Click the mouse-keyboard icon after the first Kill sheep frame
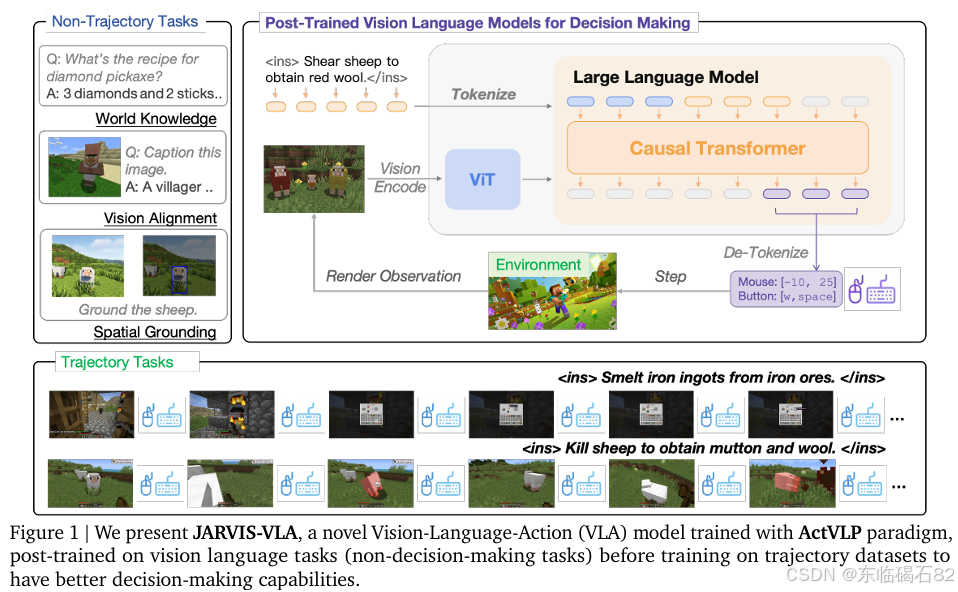Screen dimensions: 958x592 tap(161, 485)
